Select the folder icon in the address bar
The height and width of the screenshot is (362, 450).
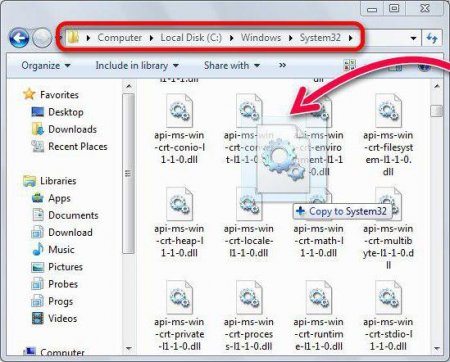73,37
